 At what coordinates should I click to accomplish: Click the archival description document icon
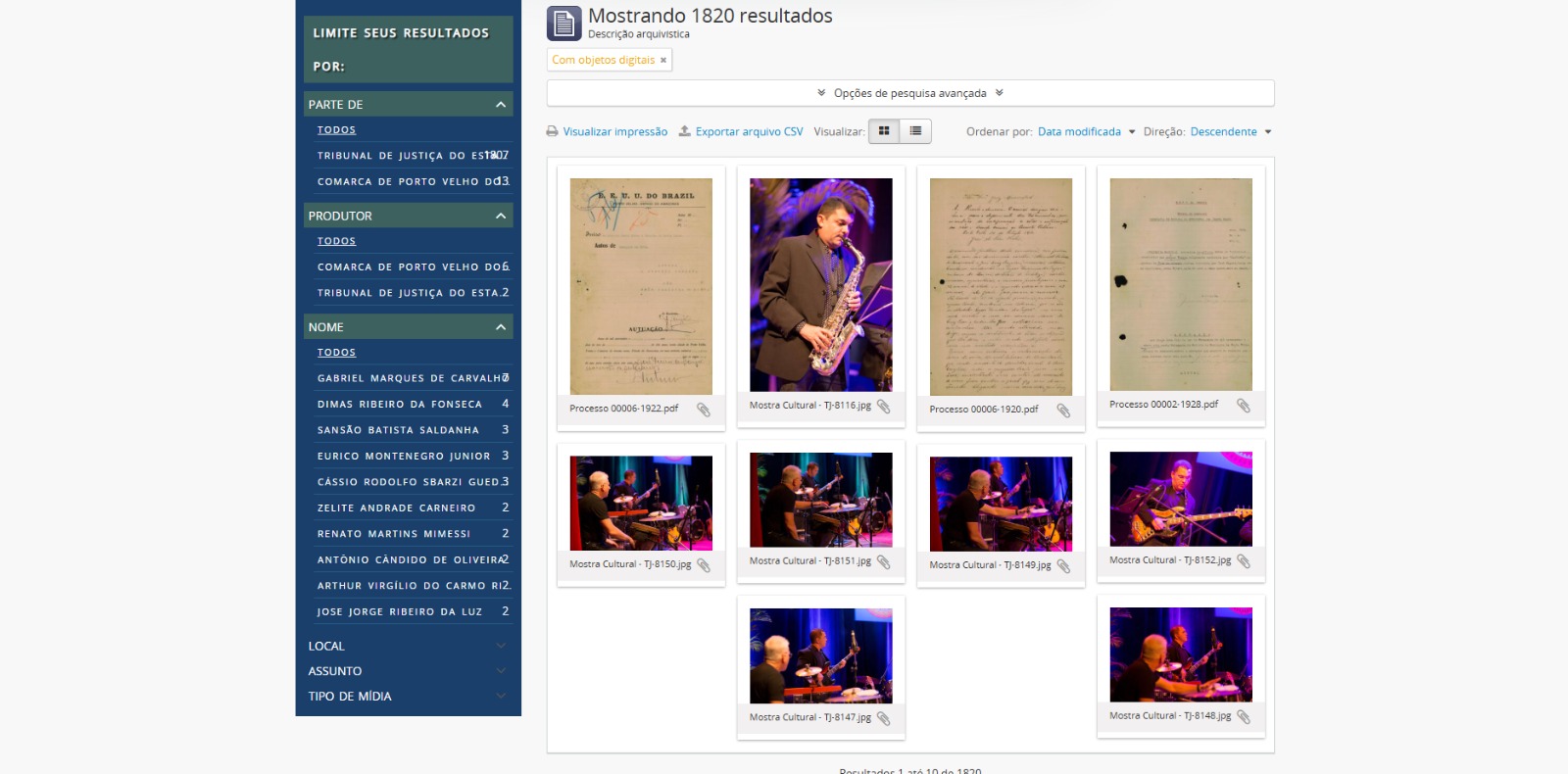tap(564, 24)
